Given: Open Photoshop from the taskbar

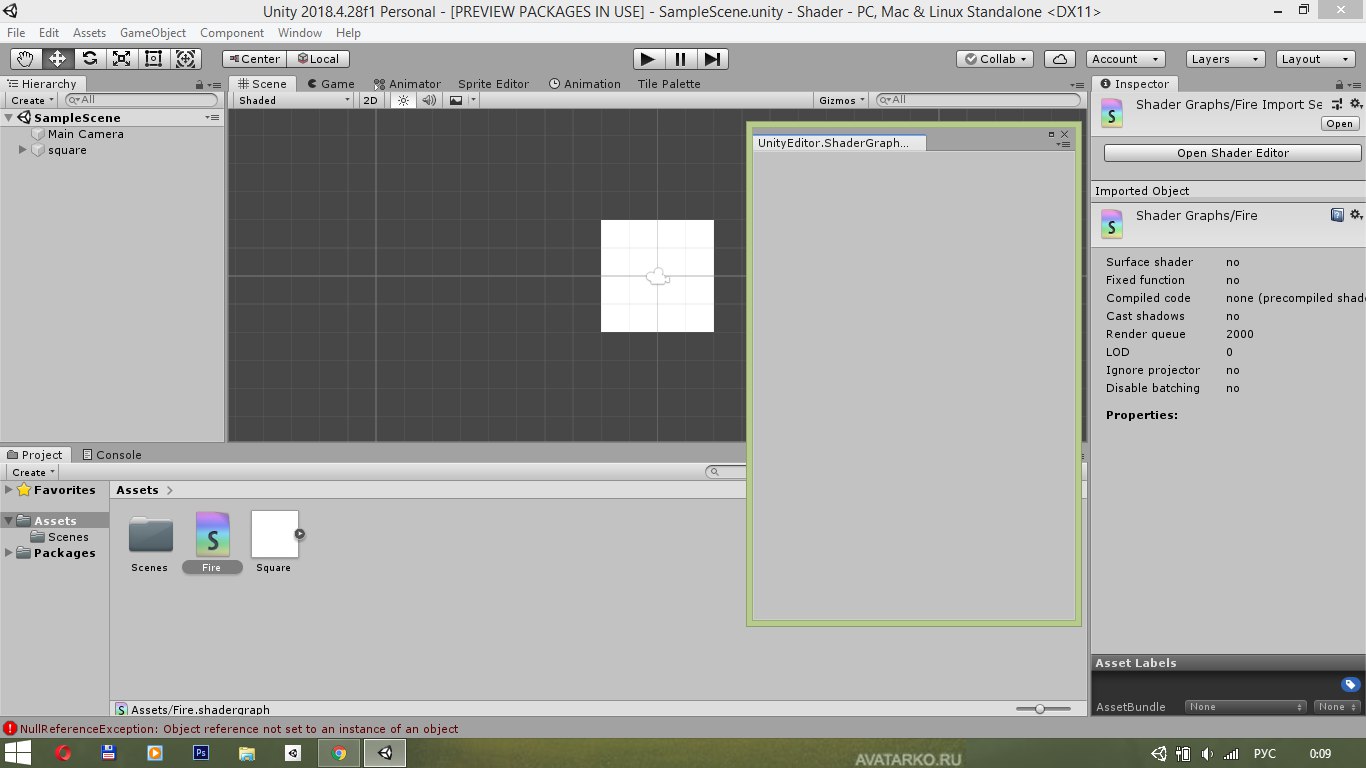Looking at the screenshot, I should 201,753.
